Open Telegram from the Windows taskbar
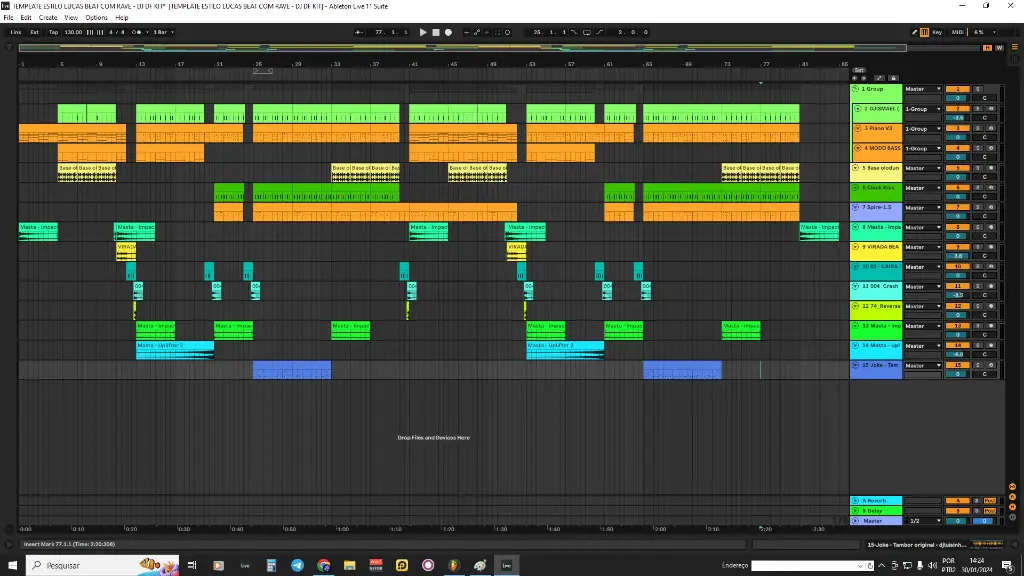Image resolution: width=1024 pixels, height=576 pixels. tap(297, 566)
